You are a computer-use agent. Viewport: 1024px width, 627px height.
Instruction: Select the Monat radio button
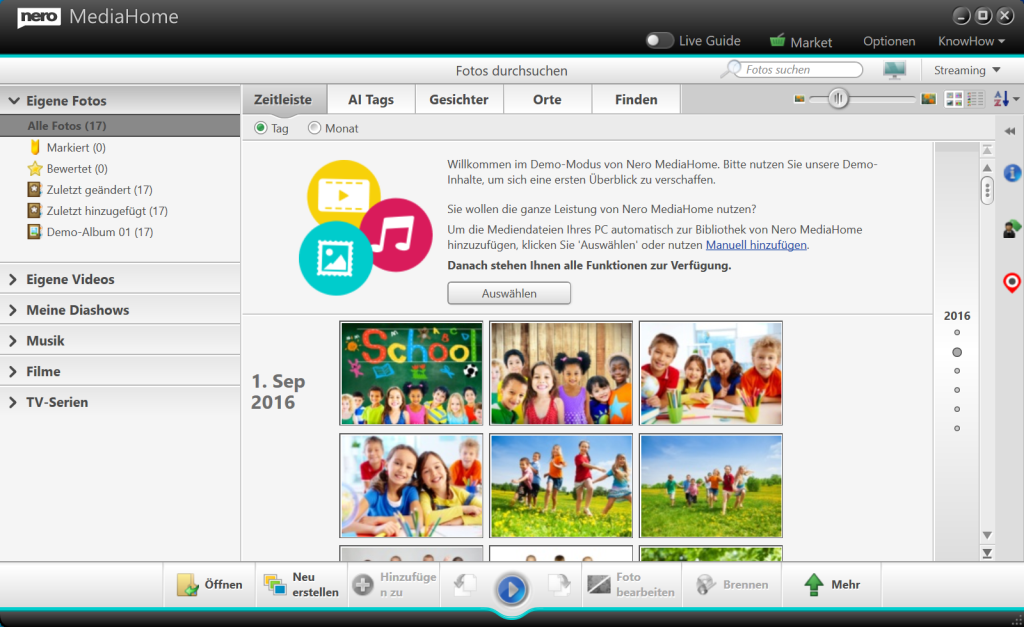[x=315, y=128]
